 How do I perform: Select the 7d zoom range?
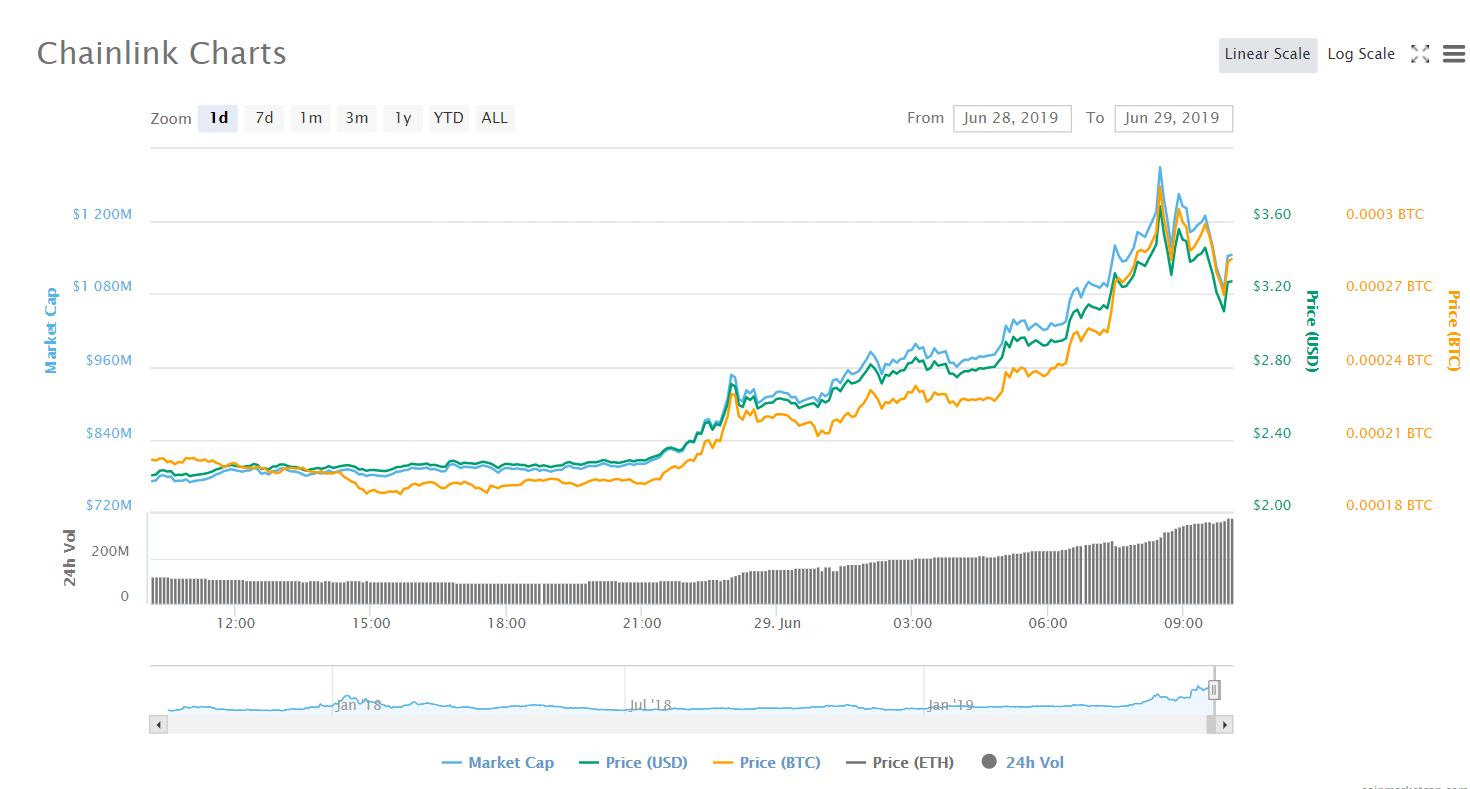pyautogui.click(x=264, y=118)
